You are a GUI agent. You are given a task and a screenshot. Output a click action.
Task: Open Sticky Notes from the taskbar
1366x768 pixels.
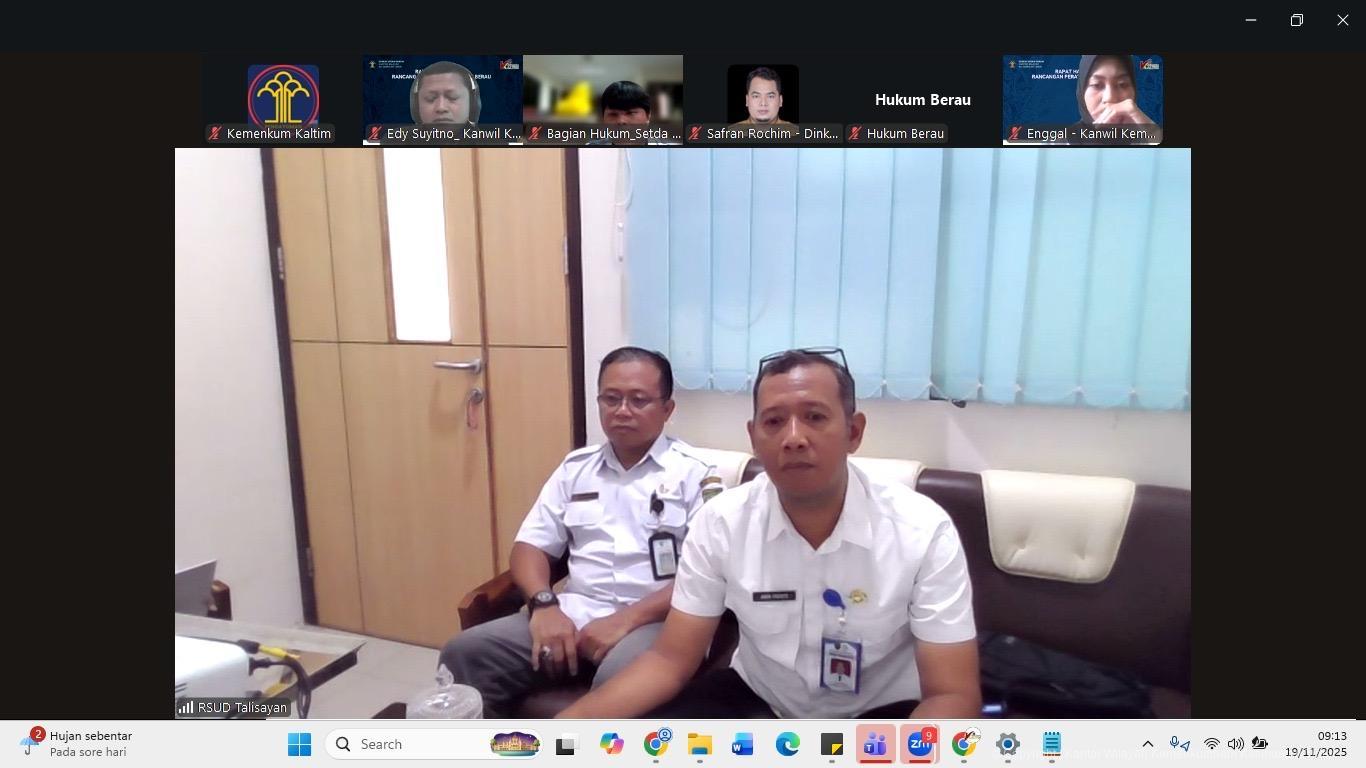pos(831,744)
